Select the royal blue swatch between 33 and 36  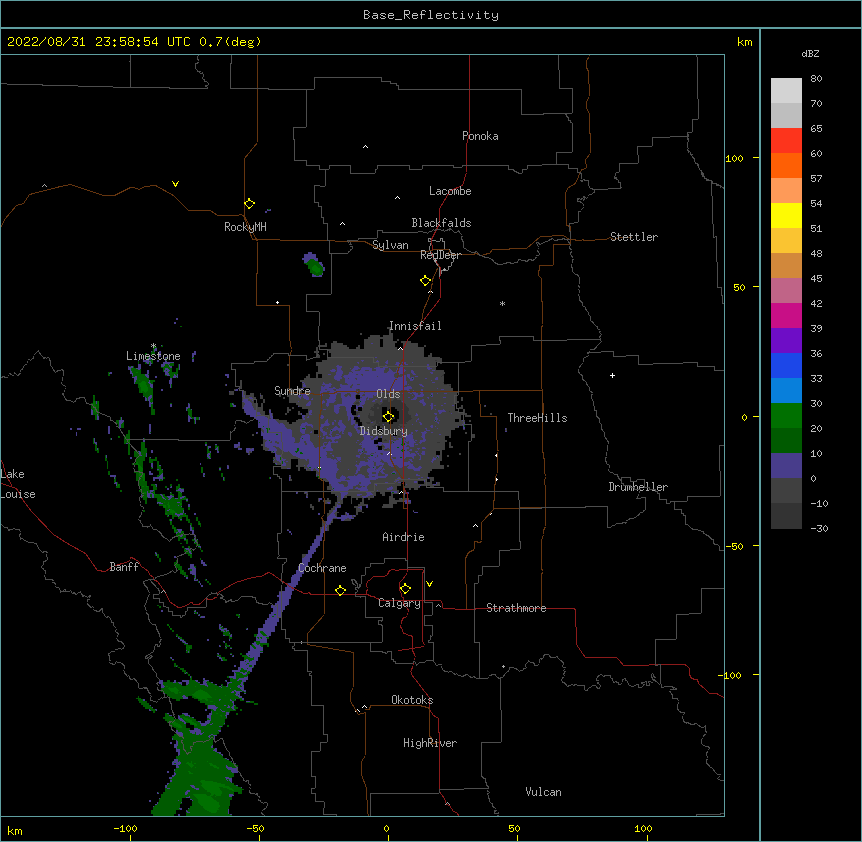coord(786,365)
